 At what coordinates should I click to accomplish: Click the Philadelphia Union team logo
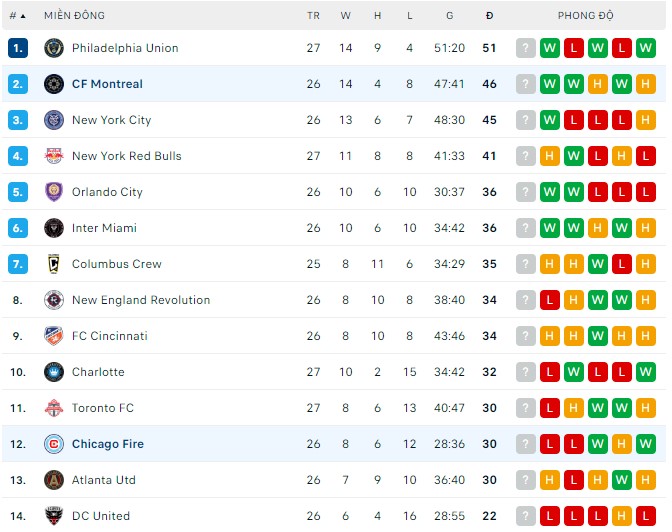pos(54,48)
